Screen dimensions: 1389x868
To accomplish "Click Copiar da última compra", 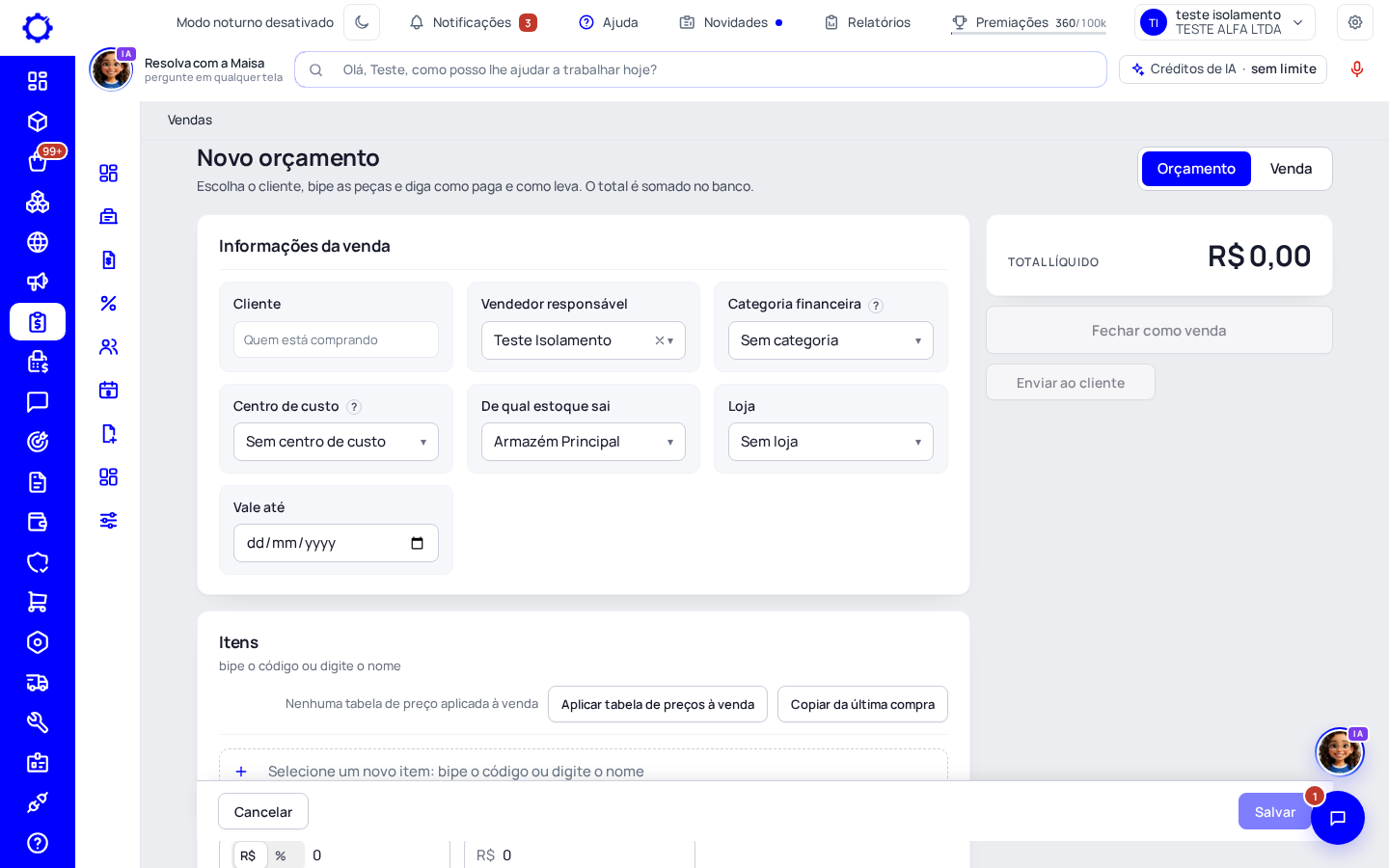I will click(x=862, y=704).
